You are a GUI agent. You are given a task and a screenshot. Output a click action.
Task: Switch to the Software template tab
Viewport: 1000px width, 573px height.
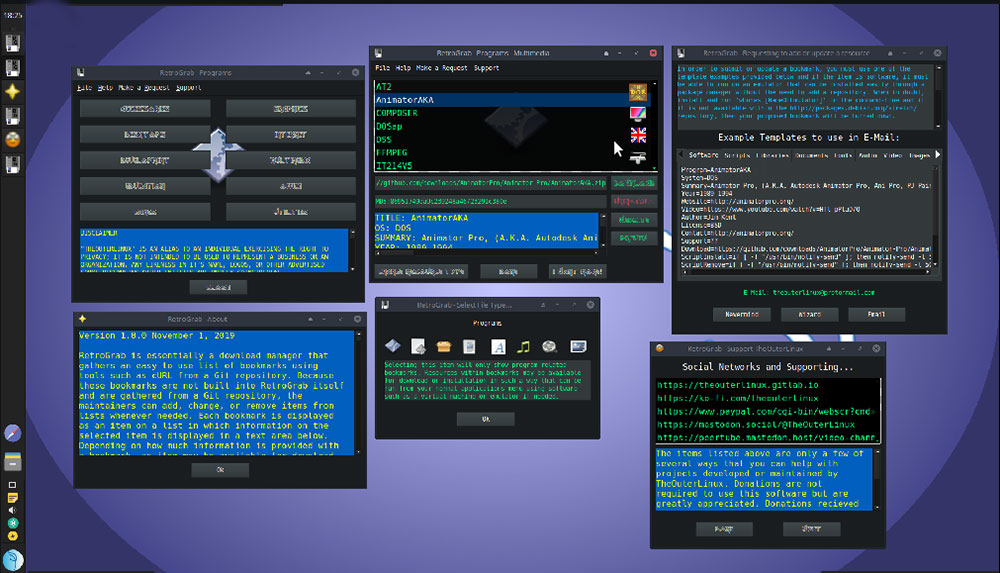(x=703, y=155)
